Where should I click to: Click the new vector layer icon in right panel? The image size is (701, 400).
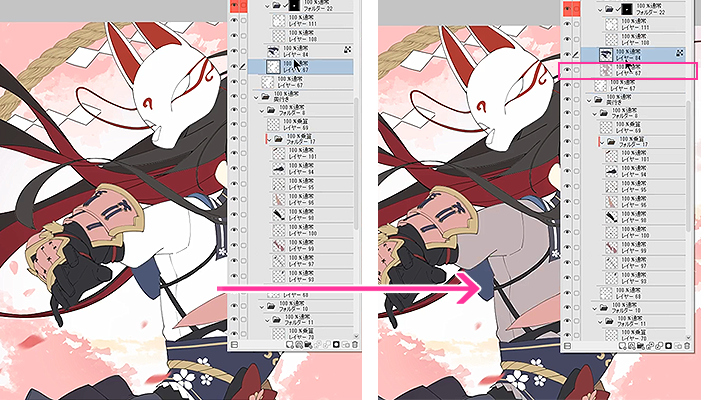click(x=632, y=346)
